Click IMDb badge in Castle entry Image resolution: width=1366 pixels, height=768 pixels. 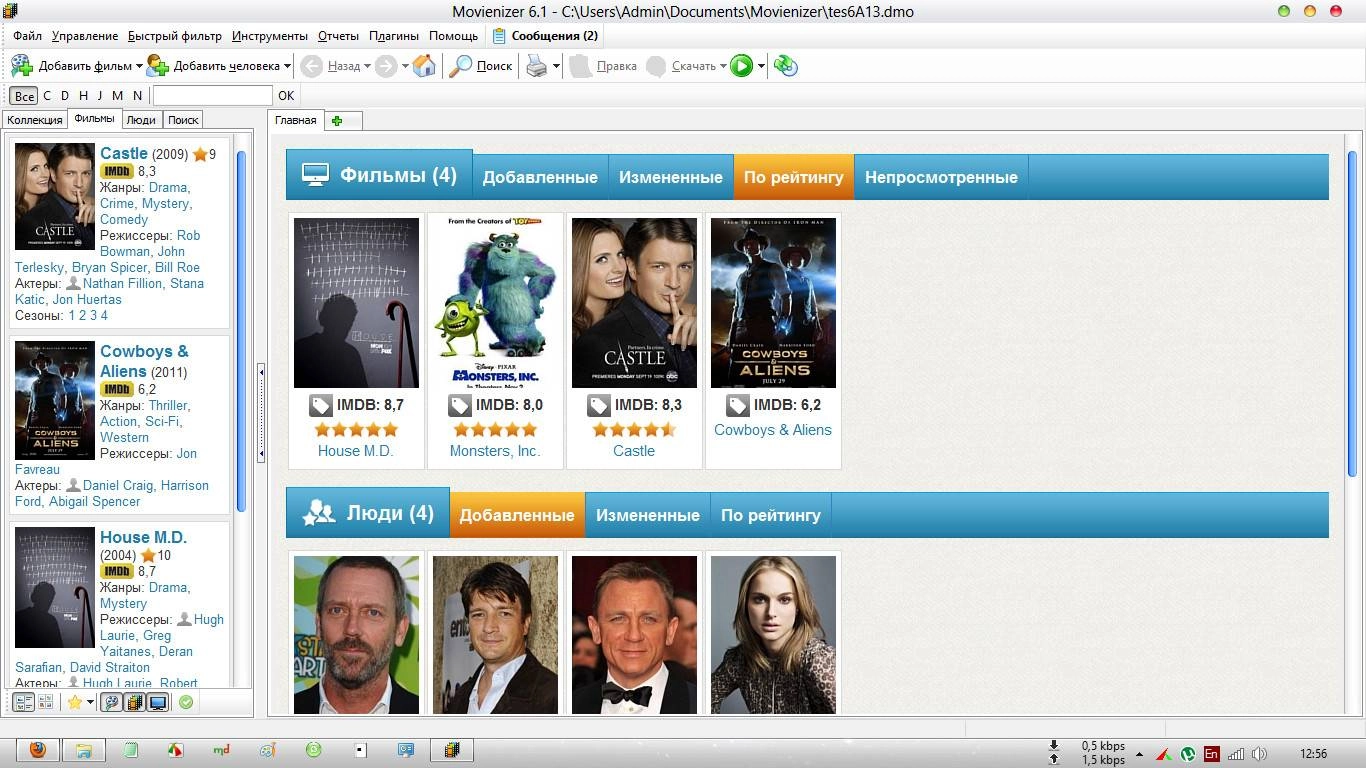point(117,172)
